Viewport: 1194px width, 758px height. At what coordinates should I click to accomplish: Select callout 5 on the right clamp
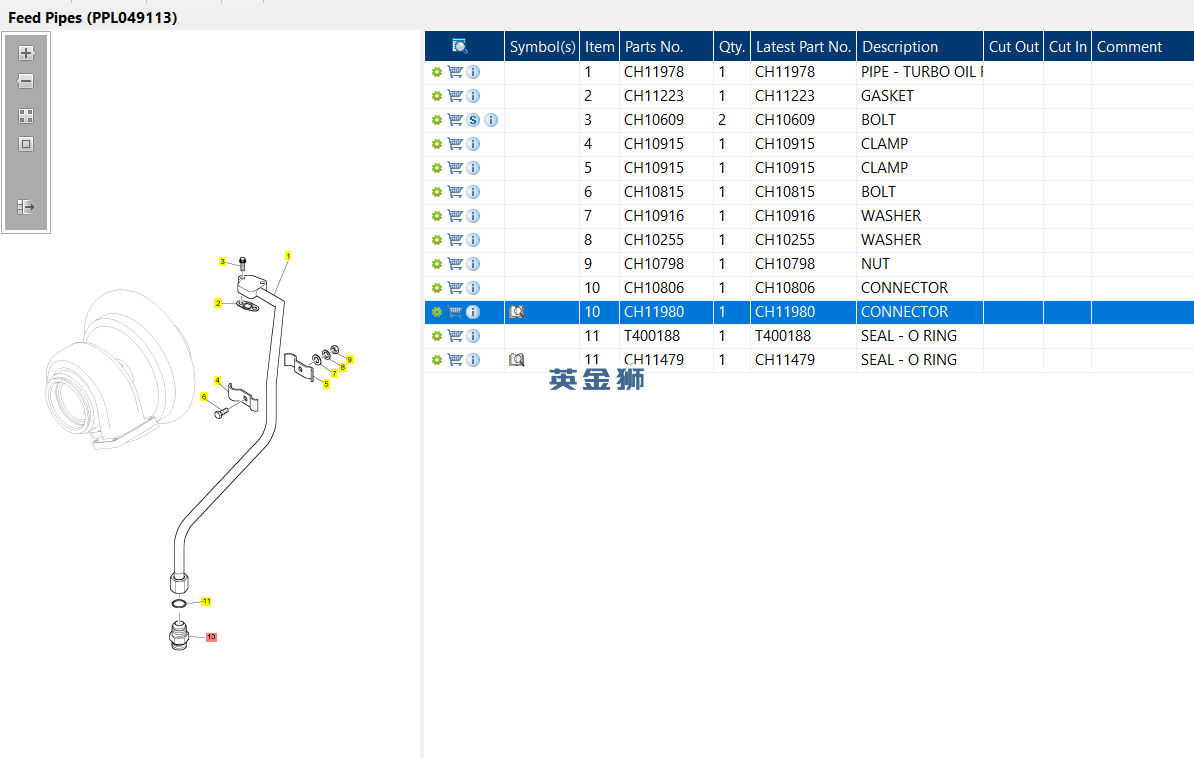[326, 384]
